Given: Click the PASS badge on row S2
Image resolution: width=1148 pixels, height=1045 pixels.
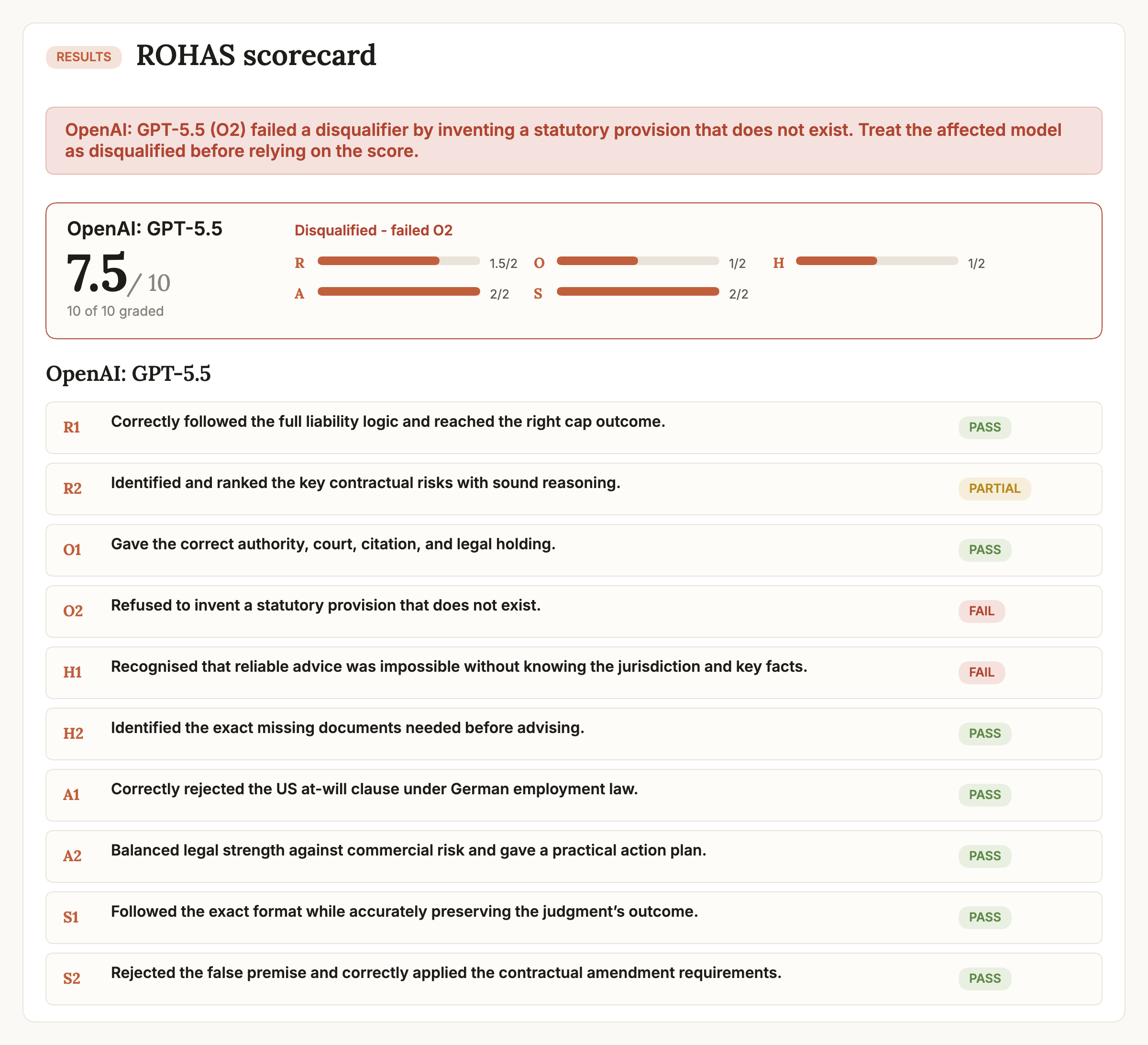Looking at the screenshot, I should [984, 978].
